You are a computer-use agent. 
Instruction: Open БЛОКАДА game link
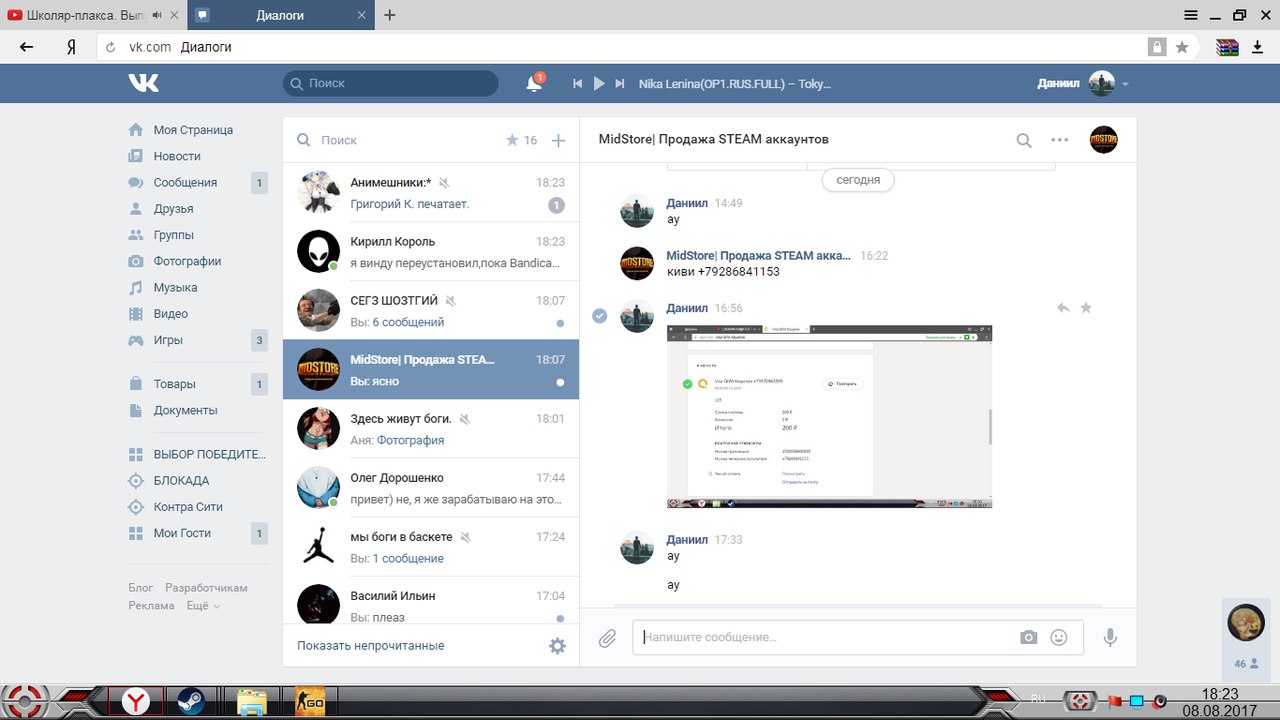point(181,481)
